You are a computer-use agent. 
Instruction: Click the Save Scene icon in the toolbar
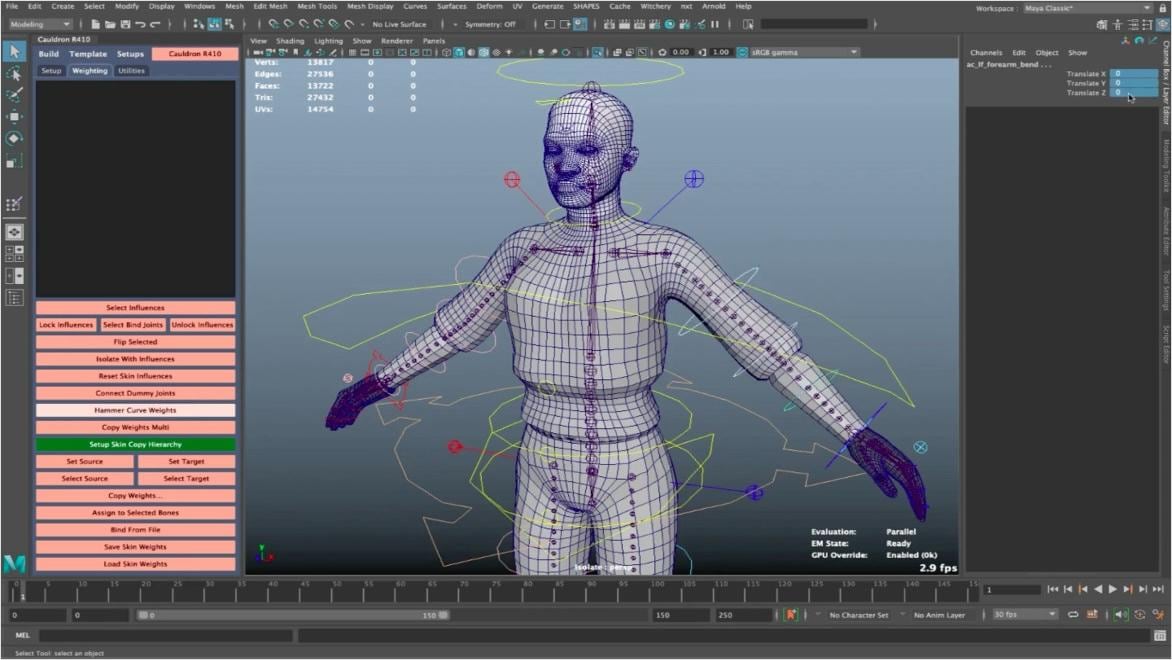[125, 24]
